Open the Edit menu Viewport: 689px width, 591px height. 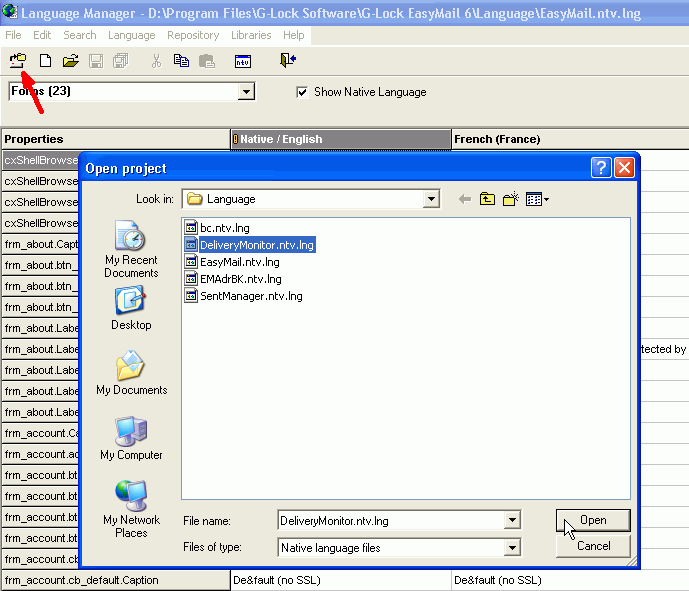(x=42, y=35)
